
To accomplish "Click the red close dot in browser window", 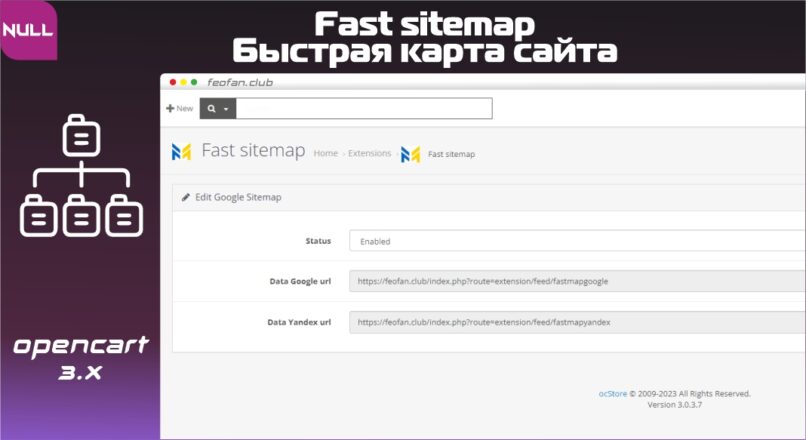I will (x=173, y=82).
